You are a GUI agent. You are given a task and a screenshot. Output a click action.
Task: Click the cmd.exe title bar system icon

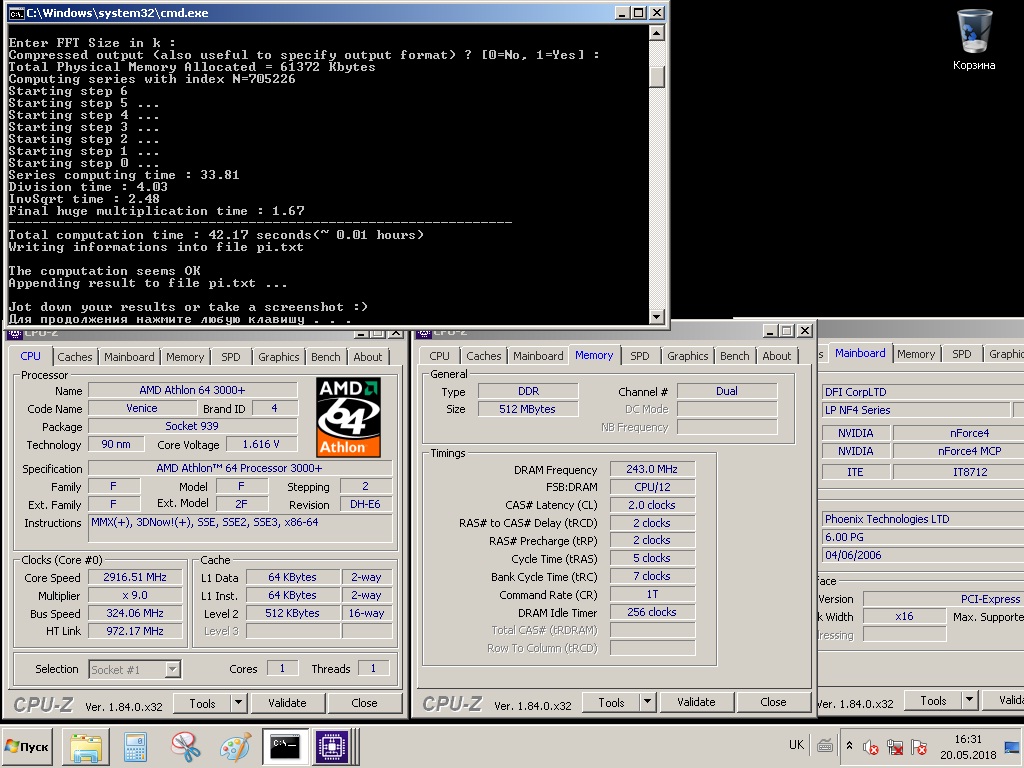coord(16,12)
